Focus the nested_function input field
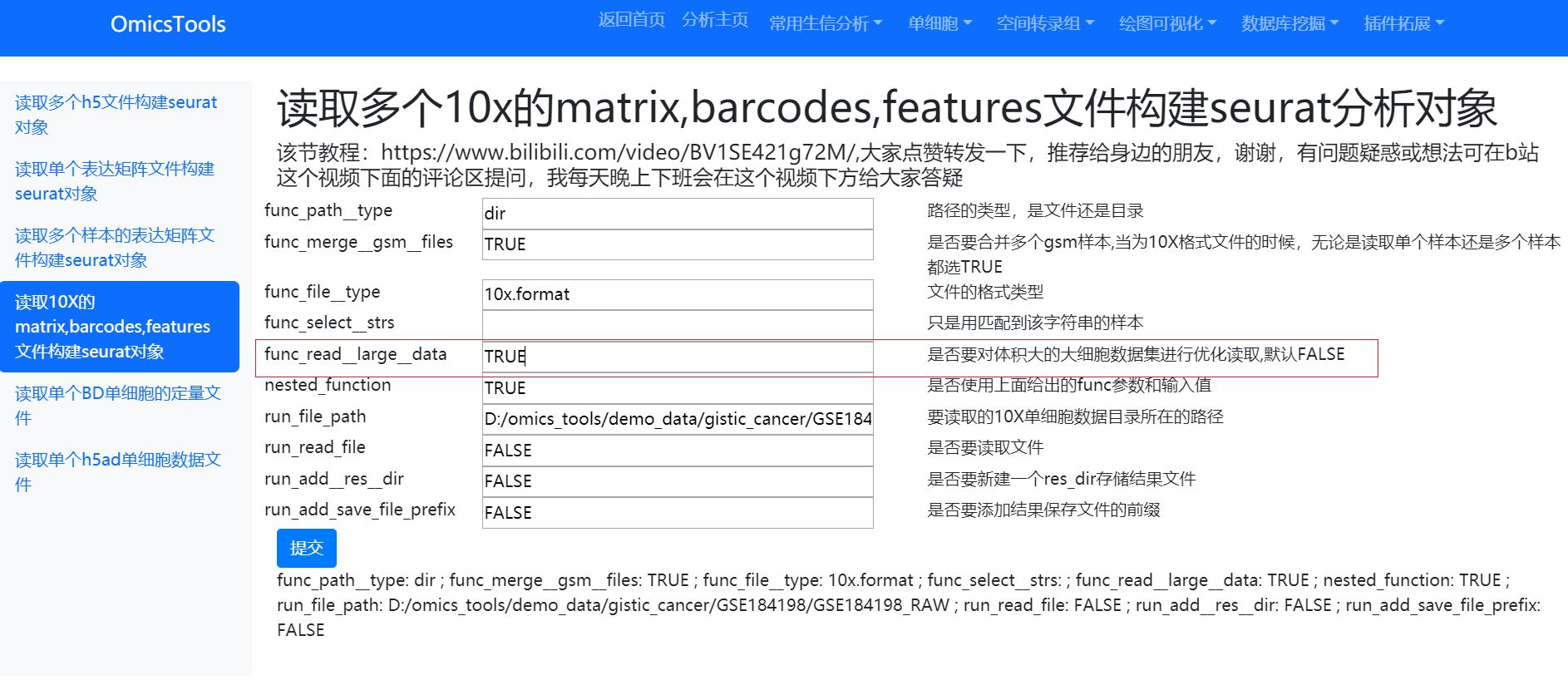 click(x=678, y=388)
